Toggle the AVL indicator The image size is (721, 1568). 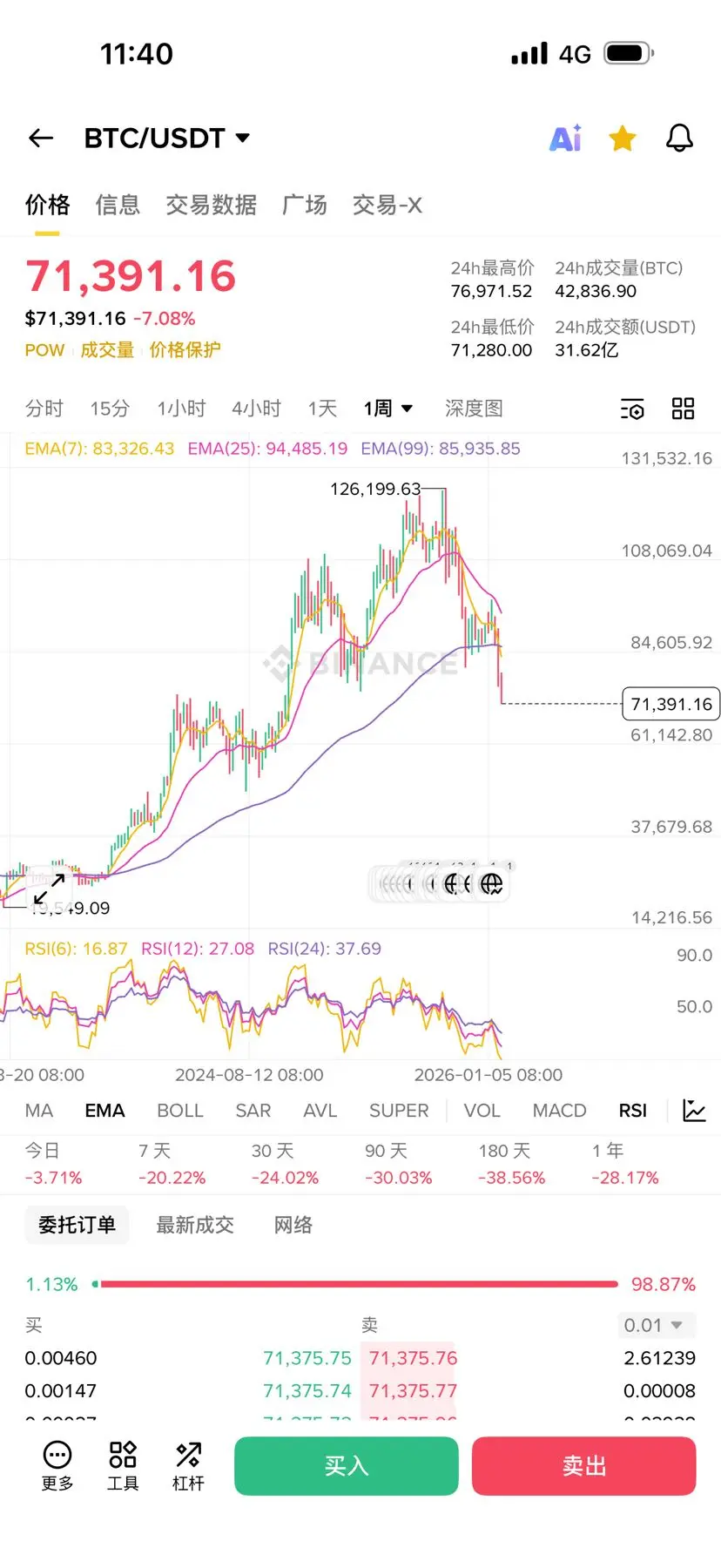pos(320,1111)
